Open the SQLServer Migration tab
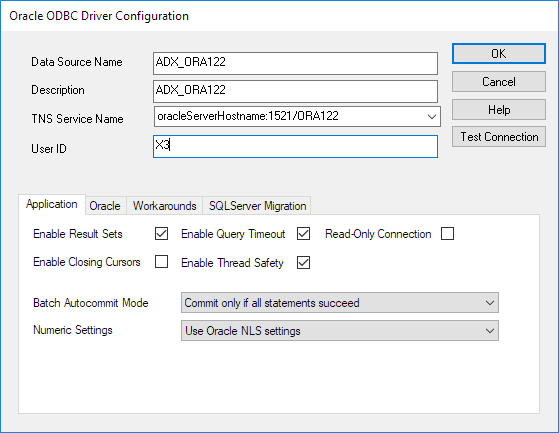Image resolution: width=559 pixels, height=433 pixels. coord(257,206)
